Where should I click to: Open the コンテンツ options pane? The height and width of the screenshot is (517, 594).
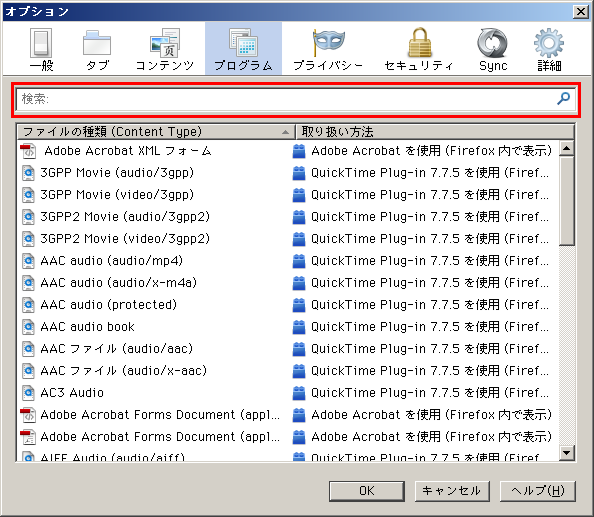pos(165,49)
